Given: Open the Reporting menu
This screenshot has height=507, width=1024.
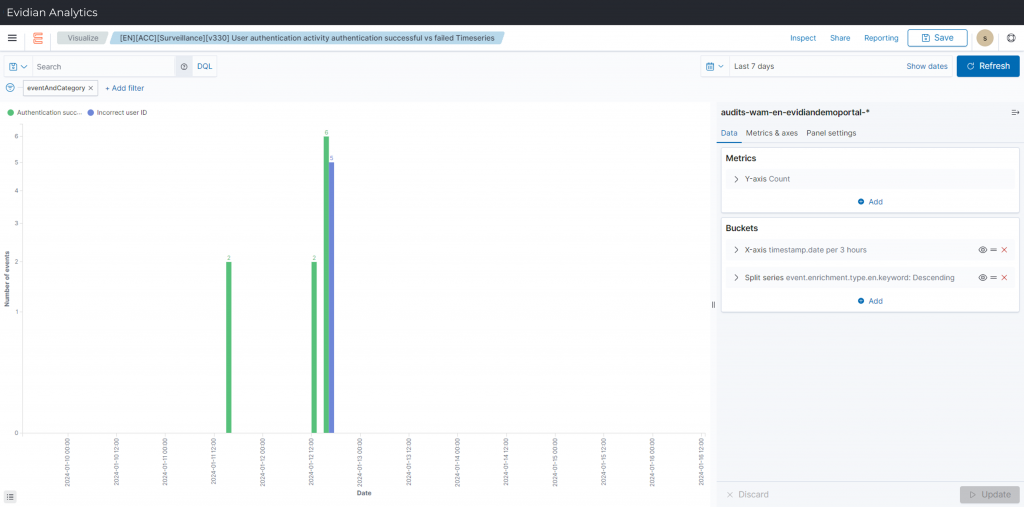Looking at the screenshot, I should 881,38.
